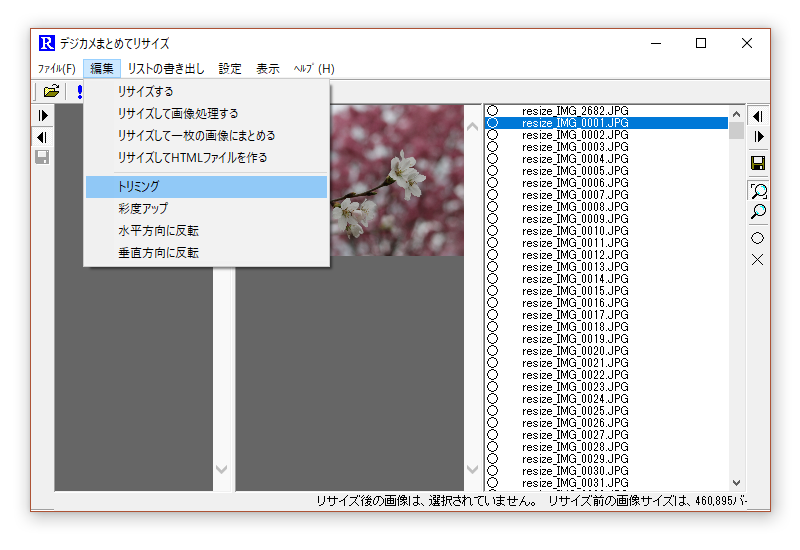Select resize_IMG_0019.JPG in list

(x=575, y=339)
